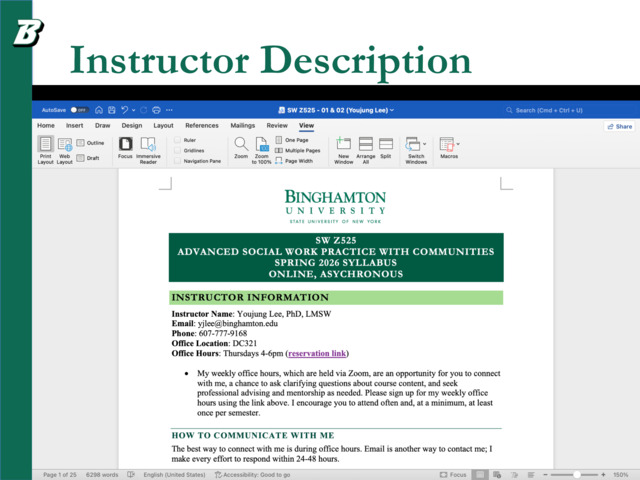Open the References ribbon tab
The height and width of the screenshot is (480, 640).
click(x=202, y=125)
